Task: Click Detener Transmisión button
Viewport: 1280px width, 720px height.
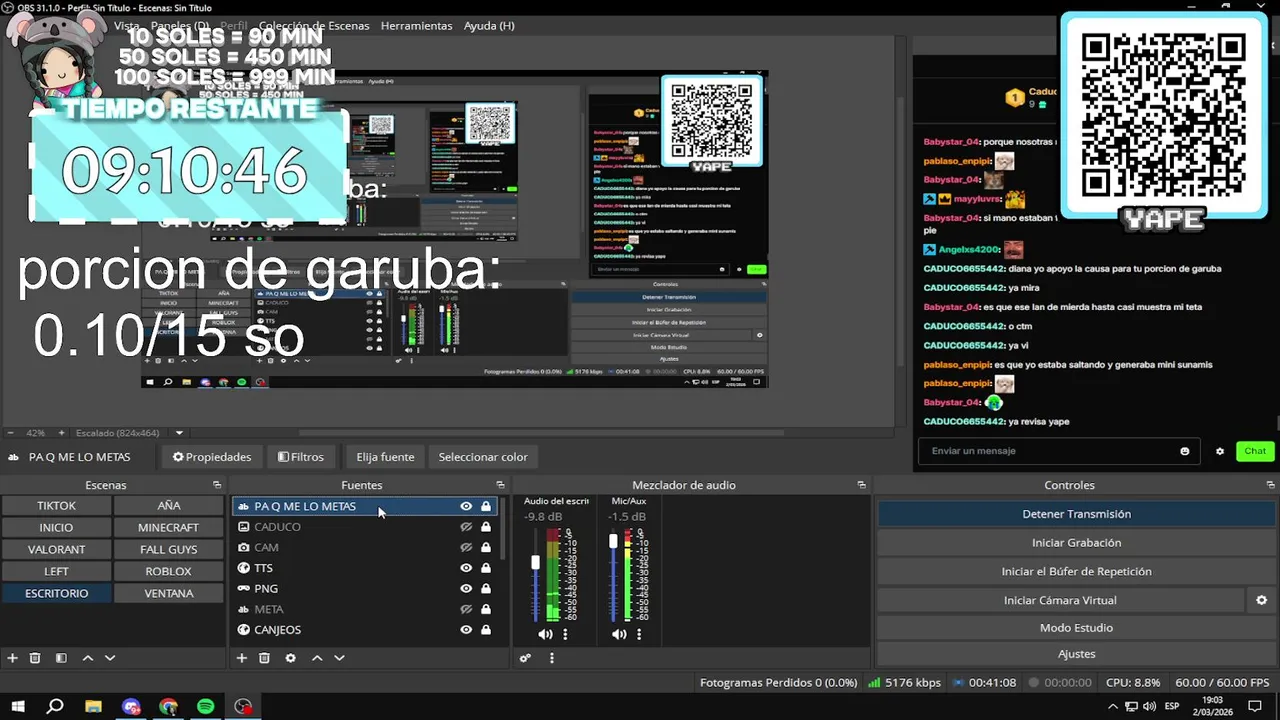Action: point(1076,514)
